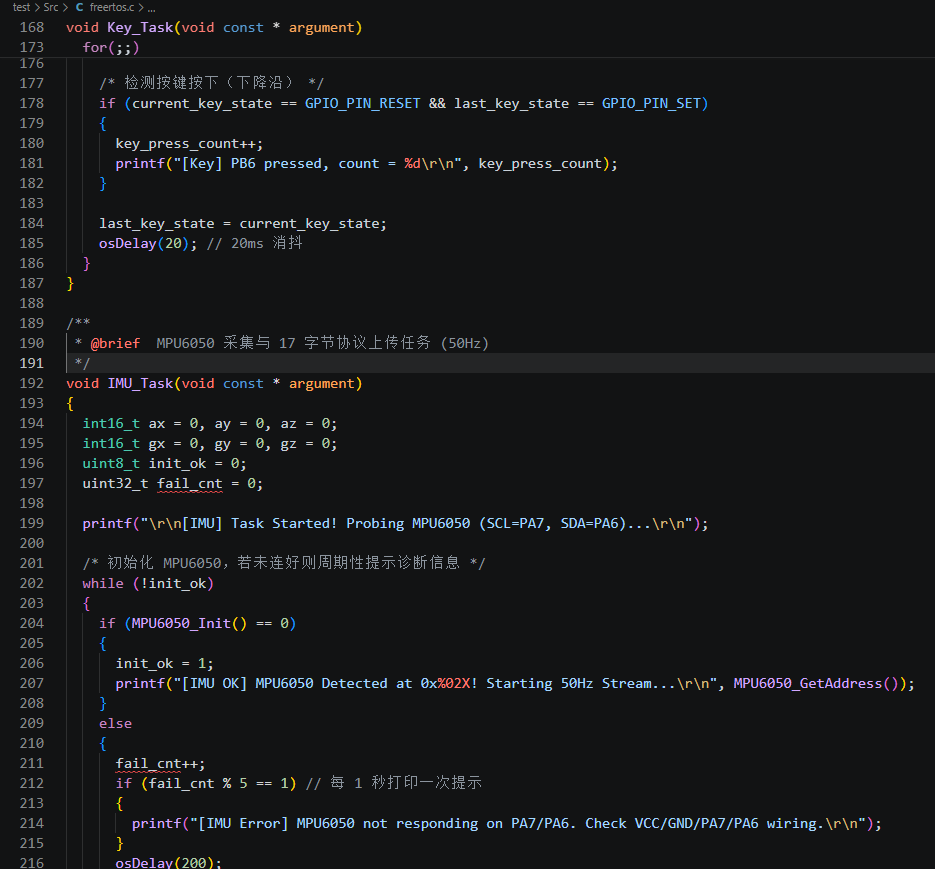The height and width of the screenshot is (869, 935).
Task: Click "key_press_count++" statement
Action: (189, 144)
